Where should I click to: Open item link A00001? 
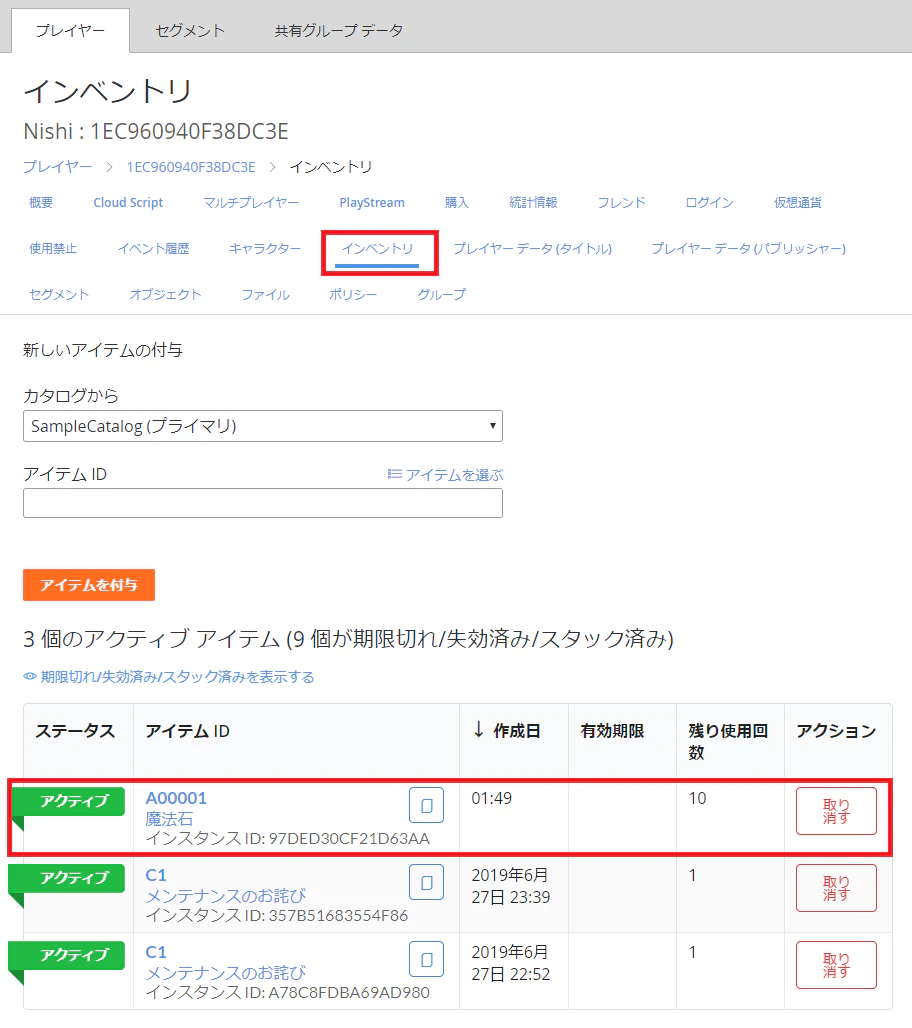click(176, 798)
